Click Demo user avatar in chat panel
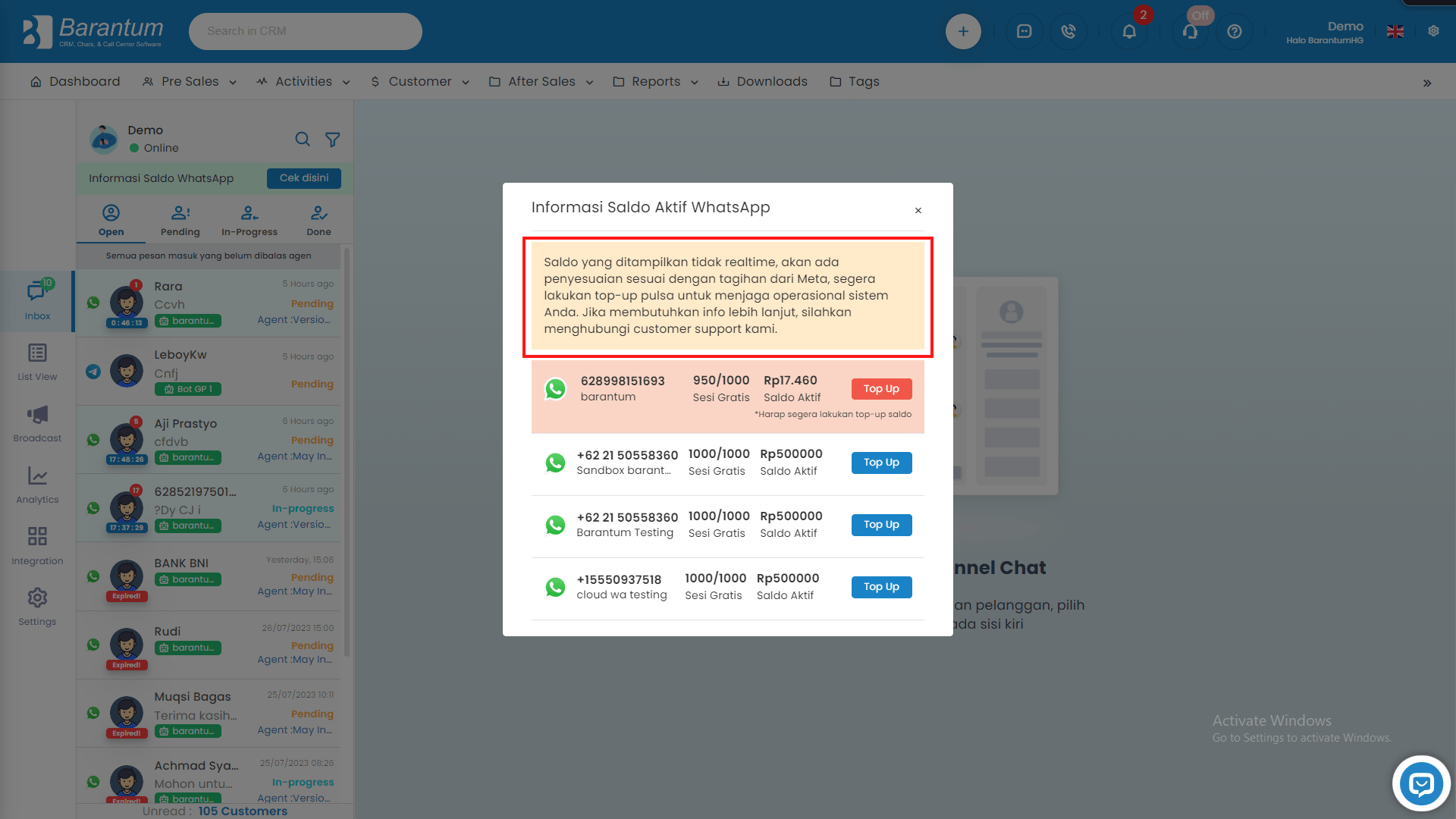The image size is (1456, 819). [x=104, y=140]
